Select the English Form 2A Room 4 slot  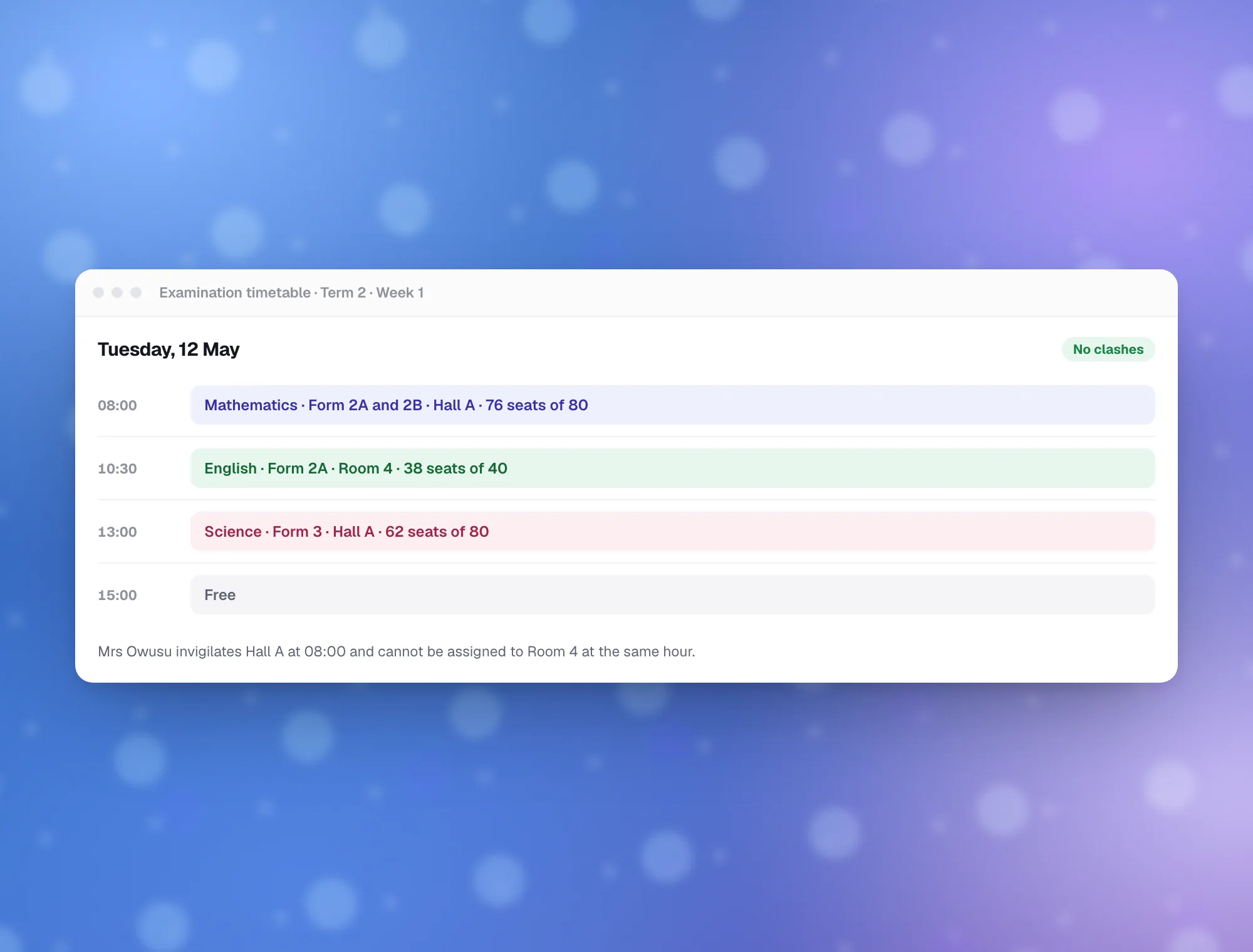click(x=672, y=468)
